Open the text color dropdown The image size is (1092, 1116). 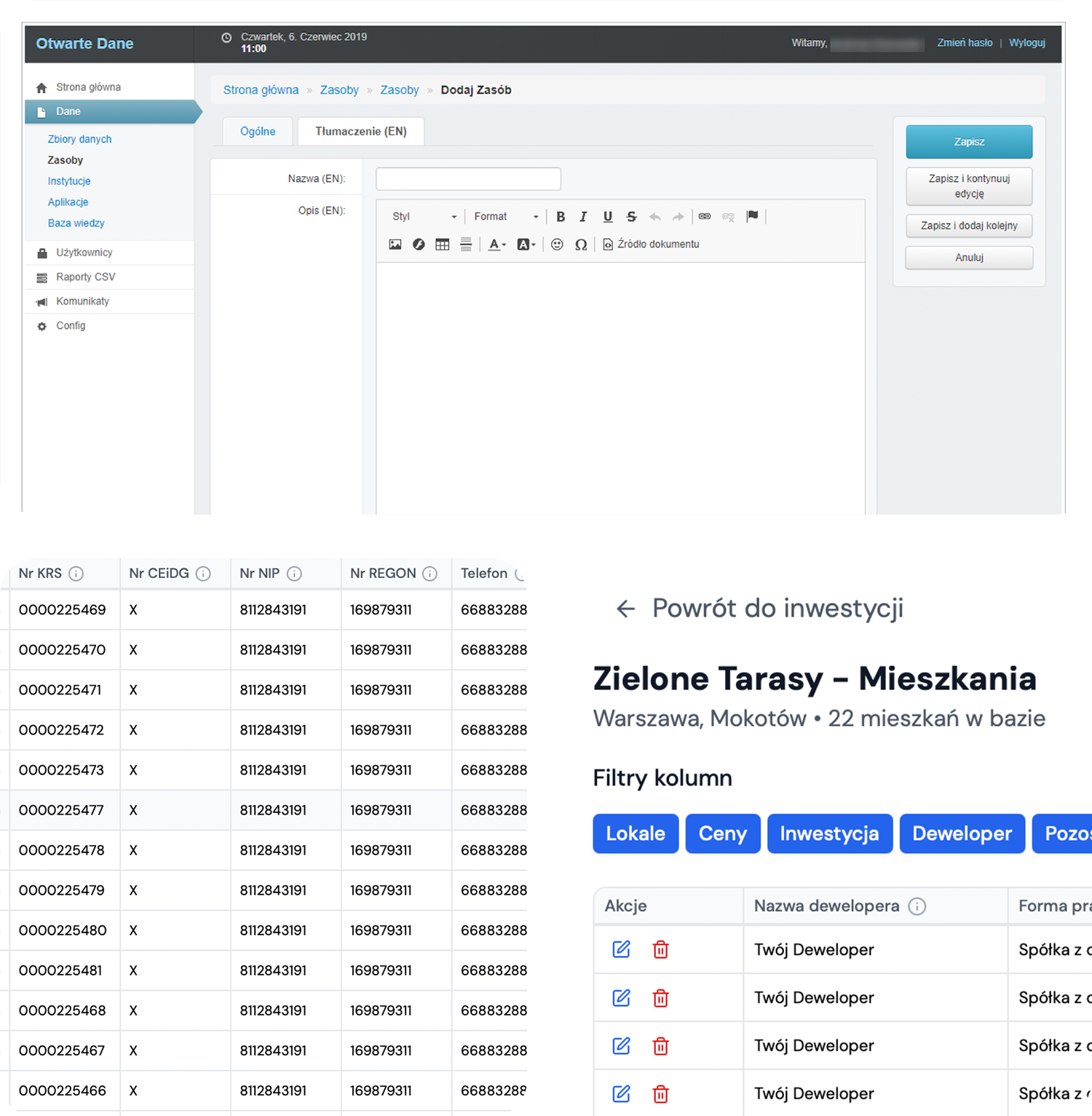(497, 245)
